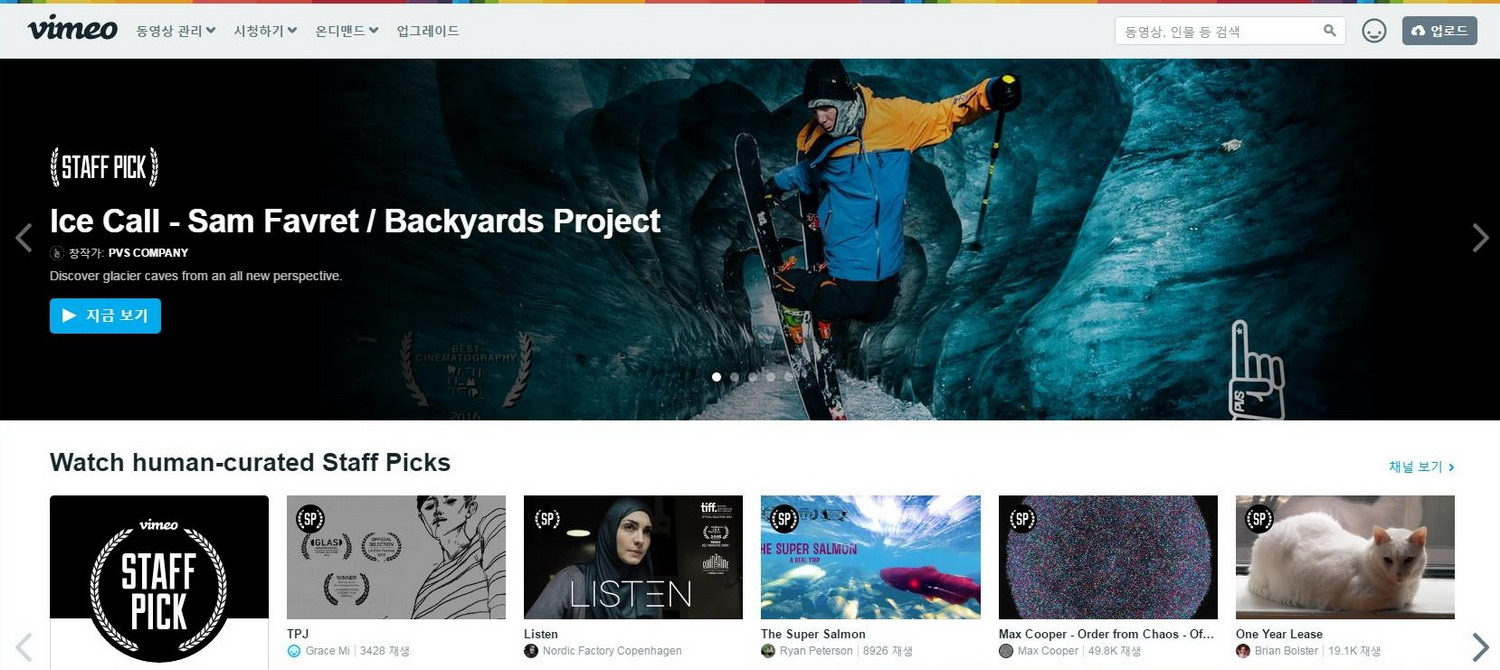This screenshot has width=1500, height=670.
Task: Open the 시청하기 dropdown menu
Action: (x=263, y=30)
